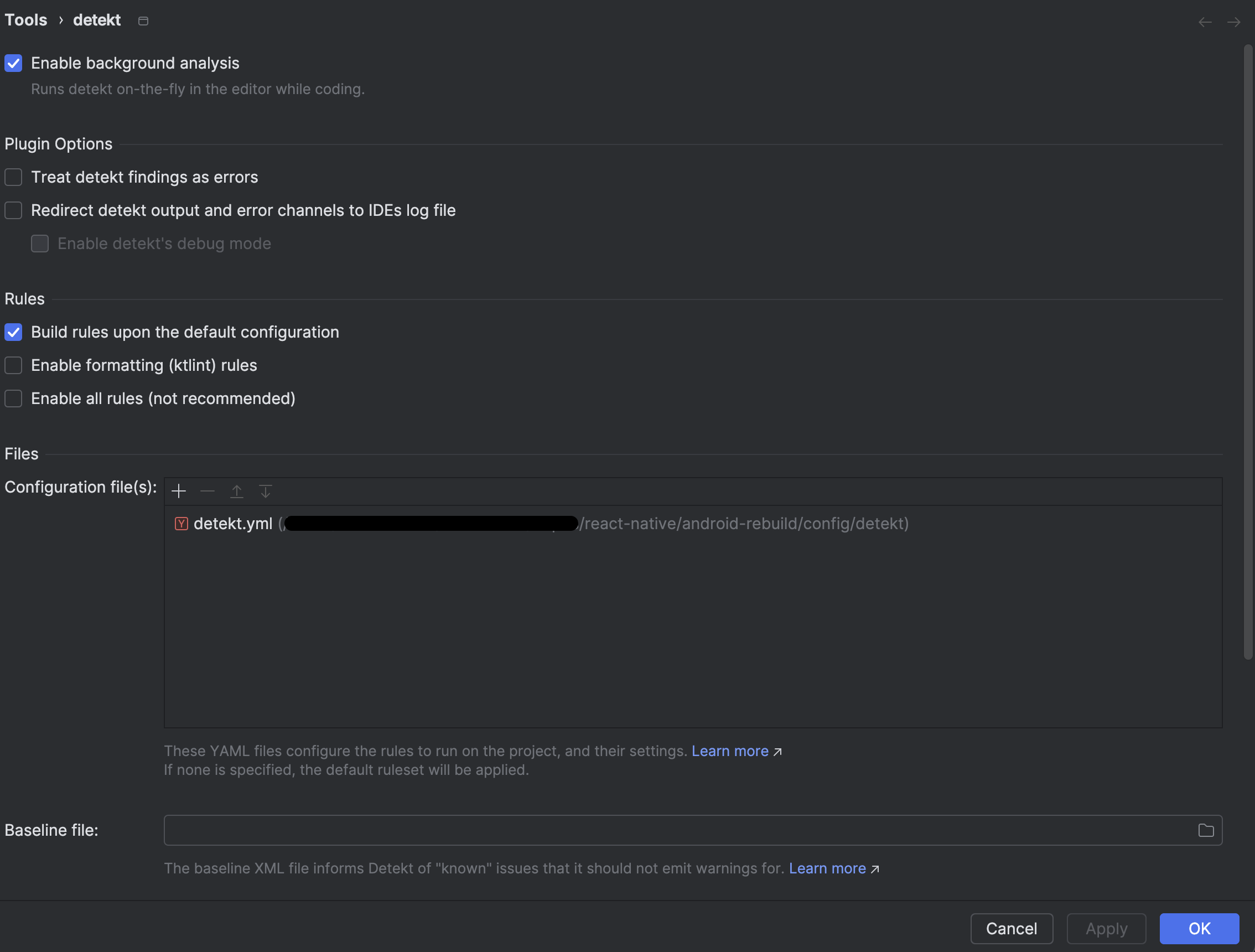Click the vertical scrollbar of the settings panel
Image resolution: width=1255 pixels, height=952 pixels.
[1248, 352]
